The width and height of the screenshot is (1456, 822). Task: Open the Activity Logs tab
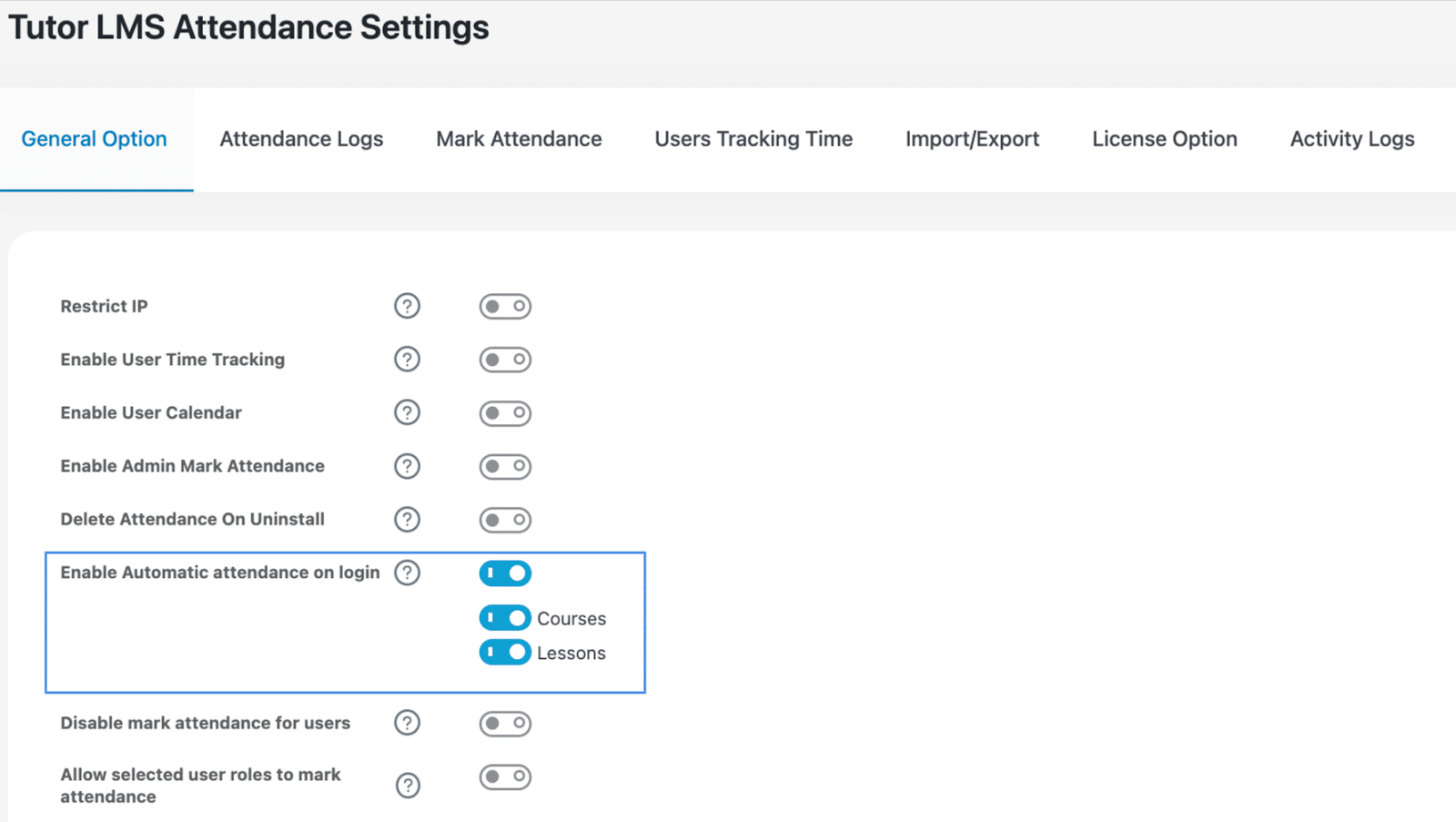coord(1352,139)
